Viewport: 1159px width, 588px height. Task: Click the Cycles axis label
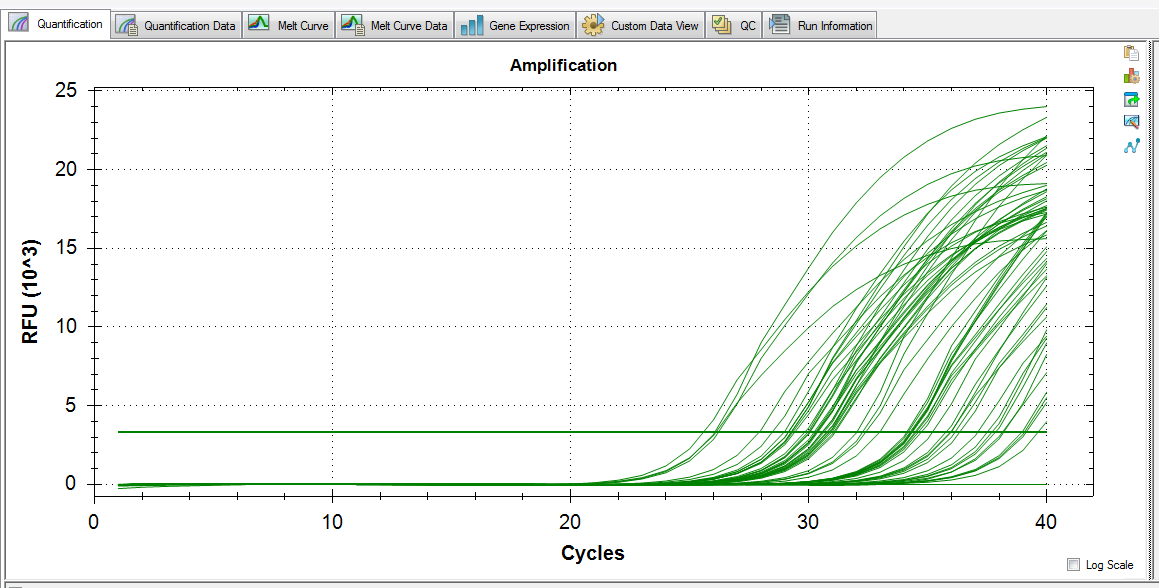[x=593, y=552]
